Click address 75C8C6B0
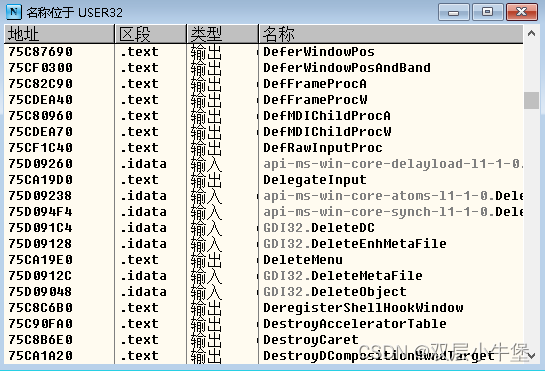The height and width of the screenshot is (371, 545). tap(41, 308)
